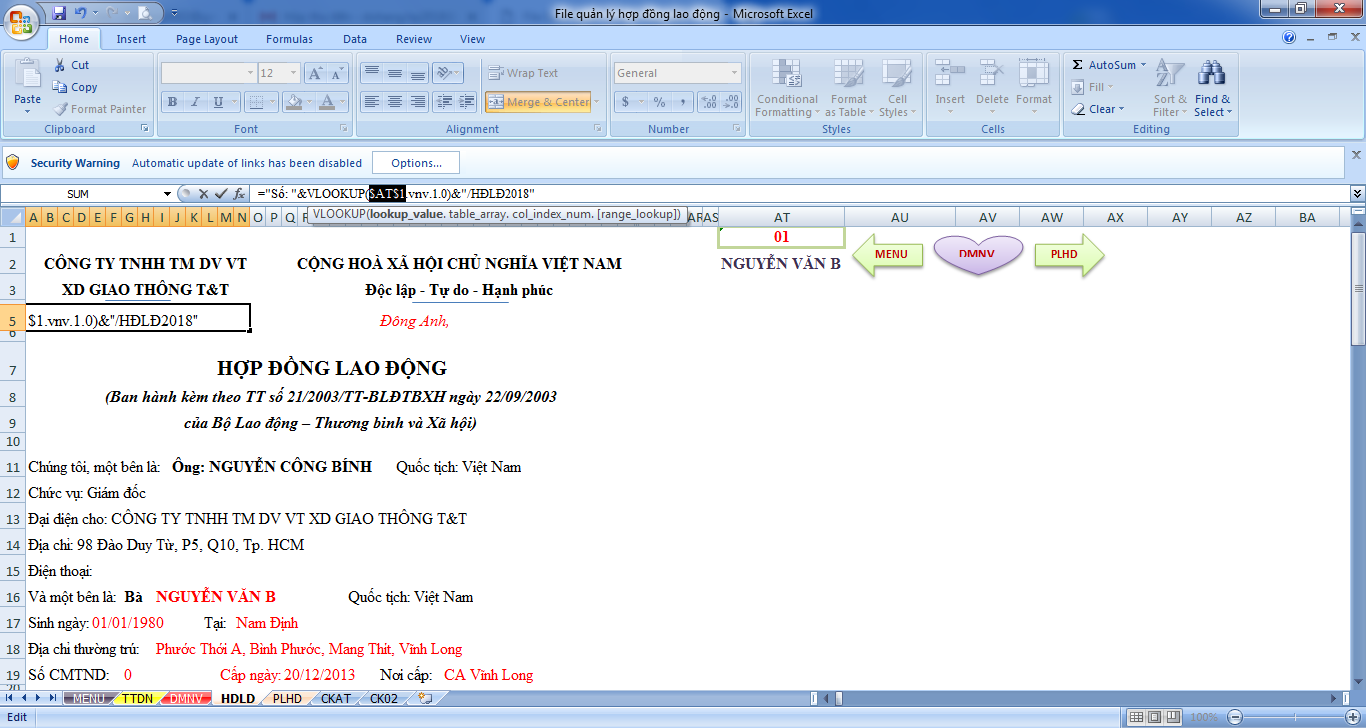
Task: Open Insert Function fx dialog
Action: click(x=238, y=193)
